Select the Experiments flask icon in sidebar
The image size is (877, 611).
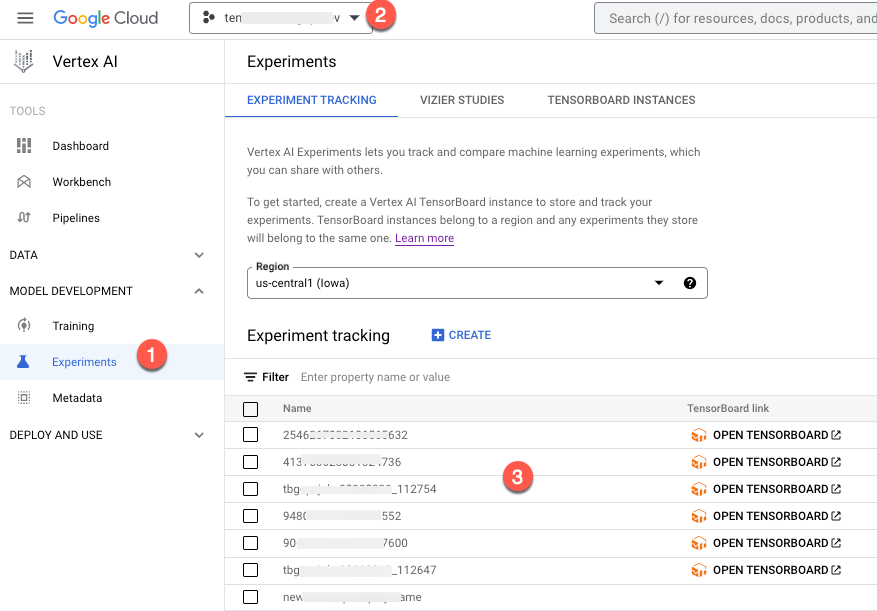coord(24,362)
